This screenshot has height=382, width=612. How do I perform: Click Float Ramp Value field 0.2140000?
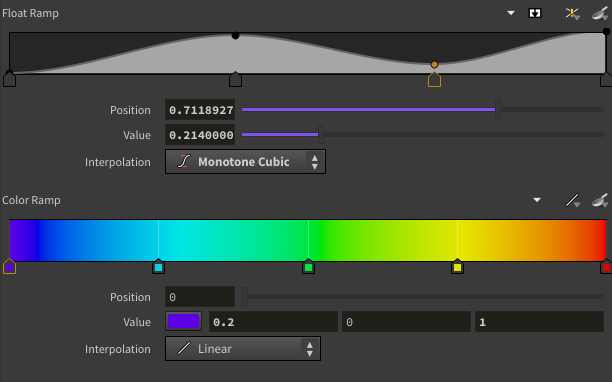click(200, 135)
